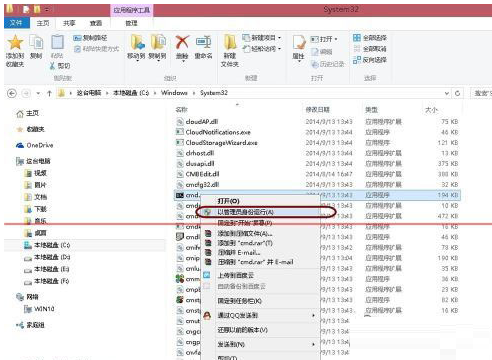Screen dimensions: 492x360
Task: Click the new folder ribbon icon
Action: pos(230,42)
